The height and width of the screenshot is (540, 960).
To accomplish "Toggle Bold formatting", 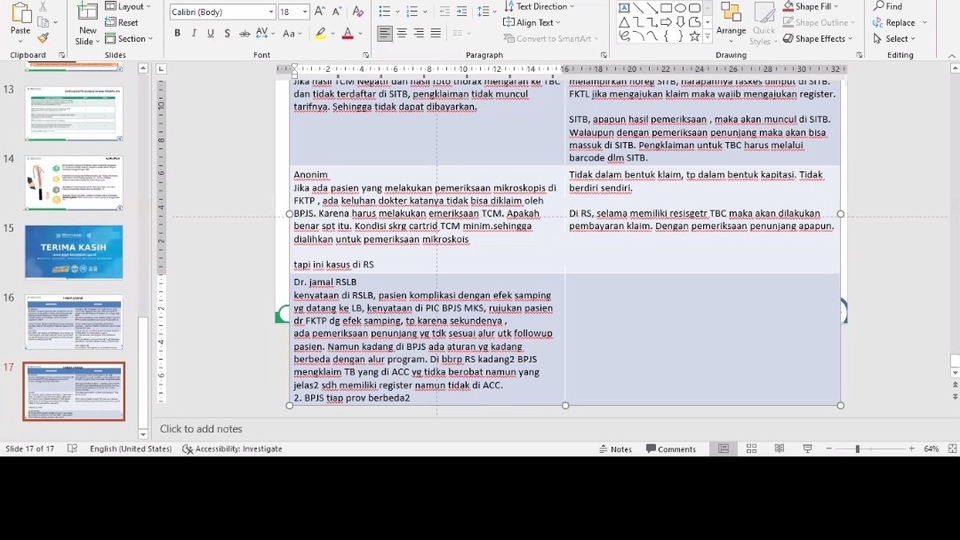I will [x=177, y=34].
